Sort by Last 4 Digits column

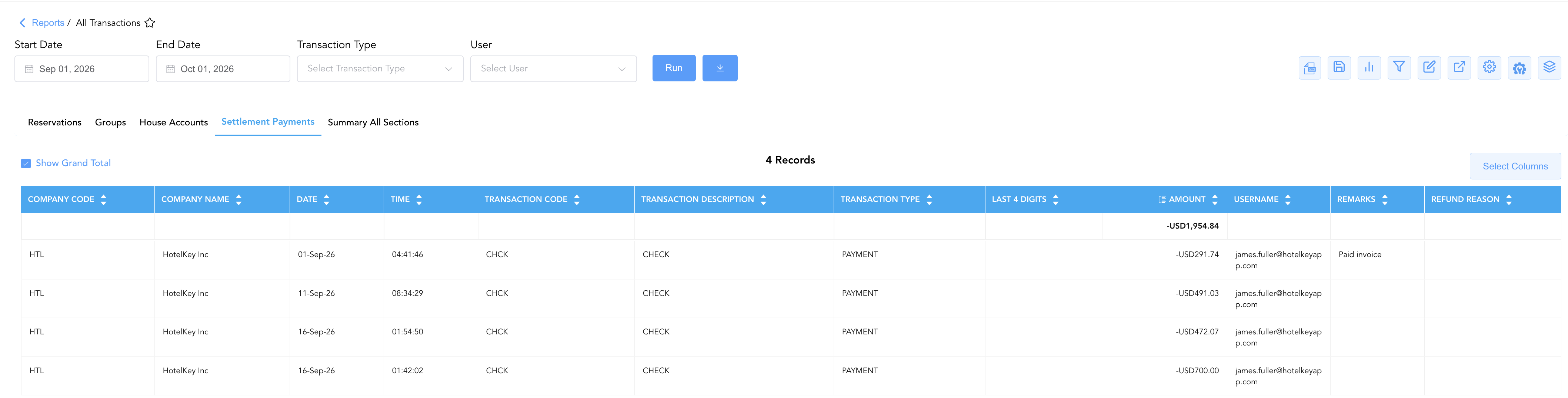tap(1055, 199)
